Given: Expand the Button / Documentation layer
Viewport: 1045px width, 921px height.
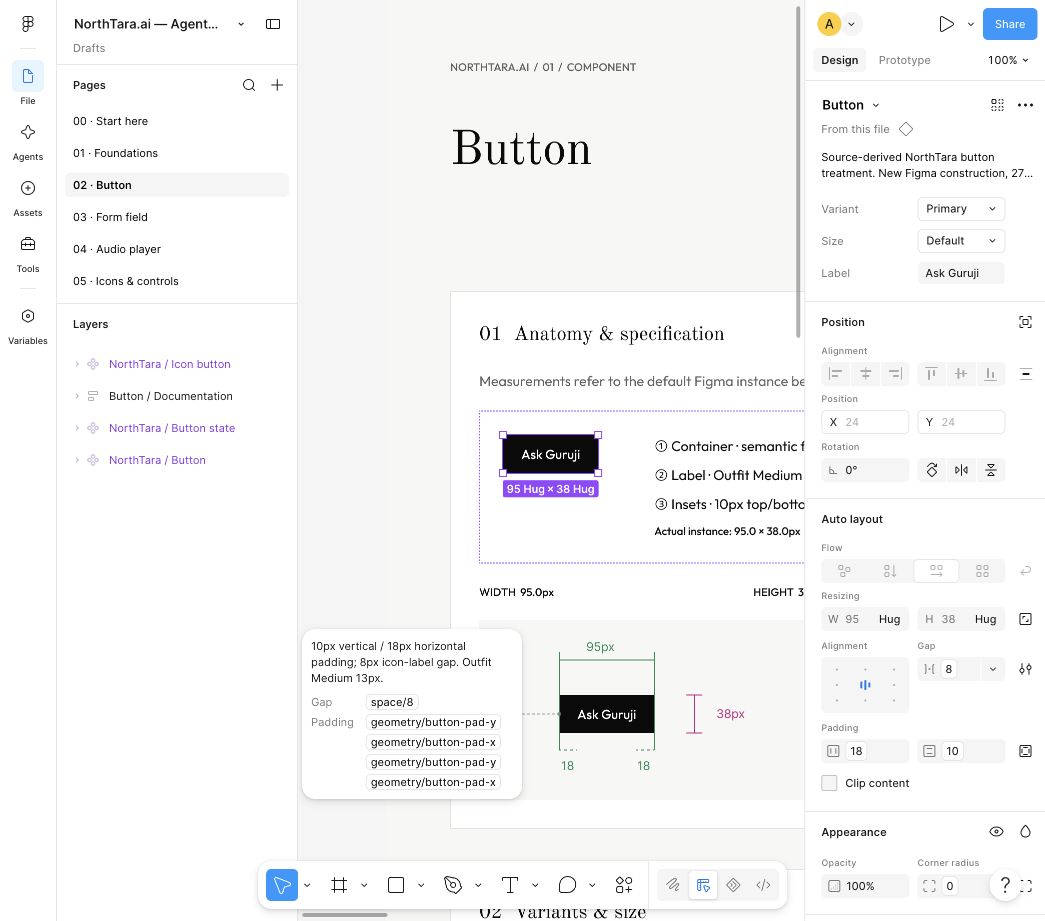Looking at the screenshot, I should [77, 396].
